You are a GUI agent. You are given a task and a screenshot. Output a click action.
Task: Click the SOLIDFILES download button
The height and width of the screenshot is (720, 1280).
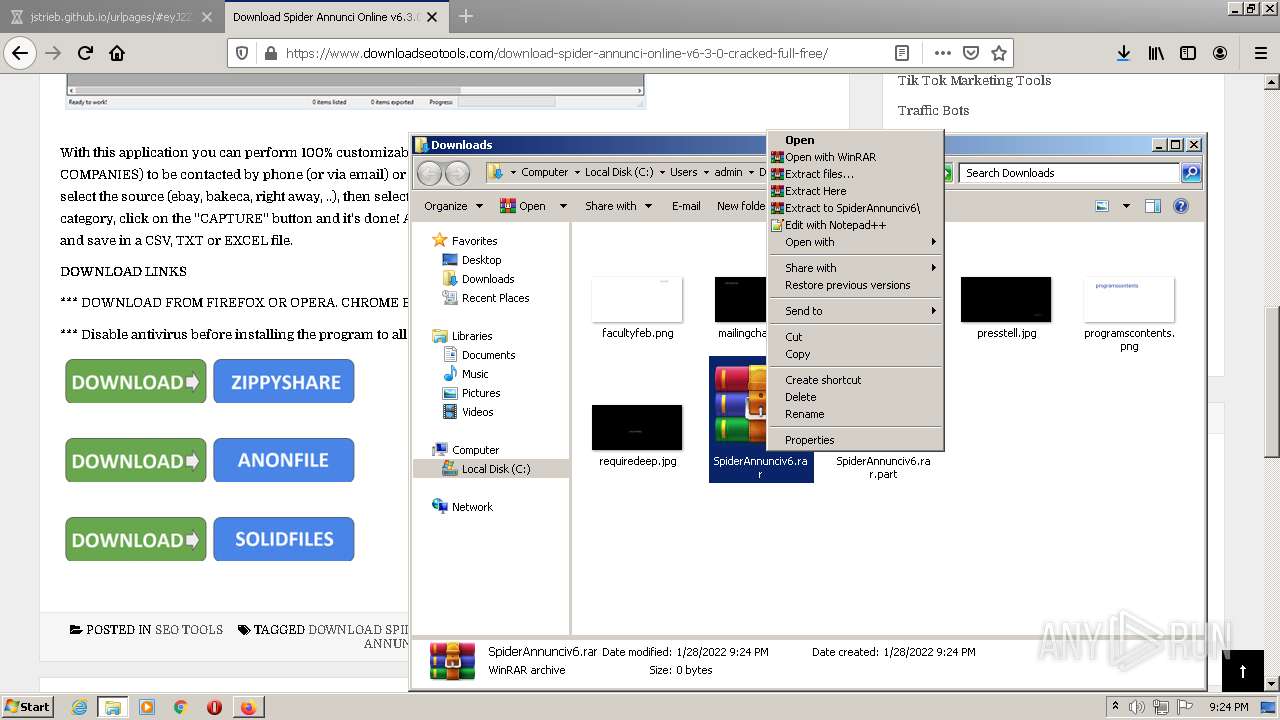click(x=284, y=539)
